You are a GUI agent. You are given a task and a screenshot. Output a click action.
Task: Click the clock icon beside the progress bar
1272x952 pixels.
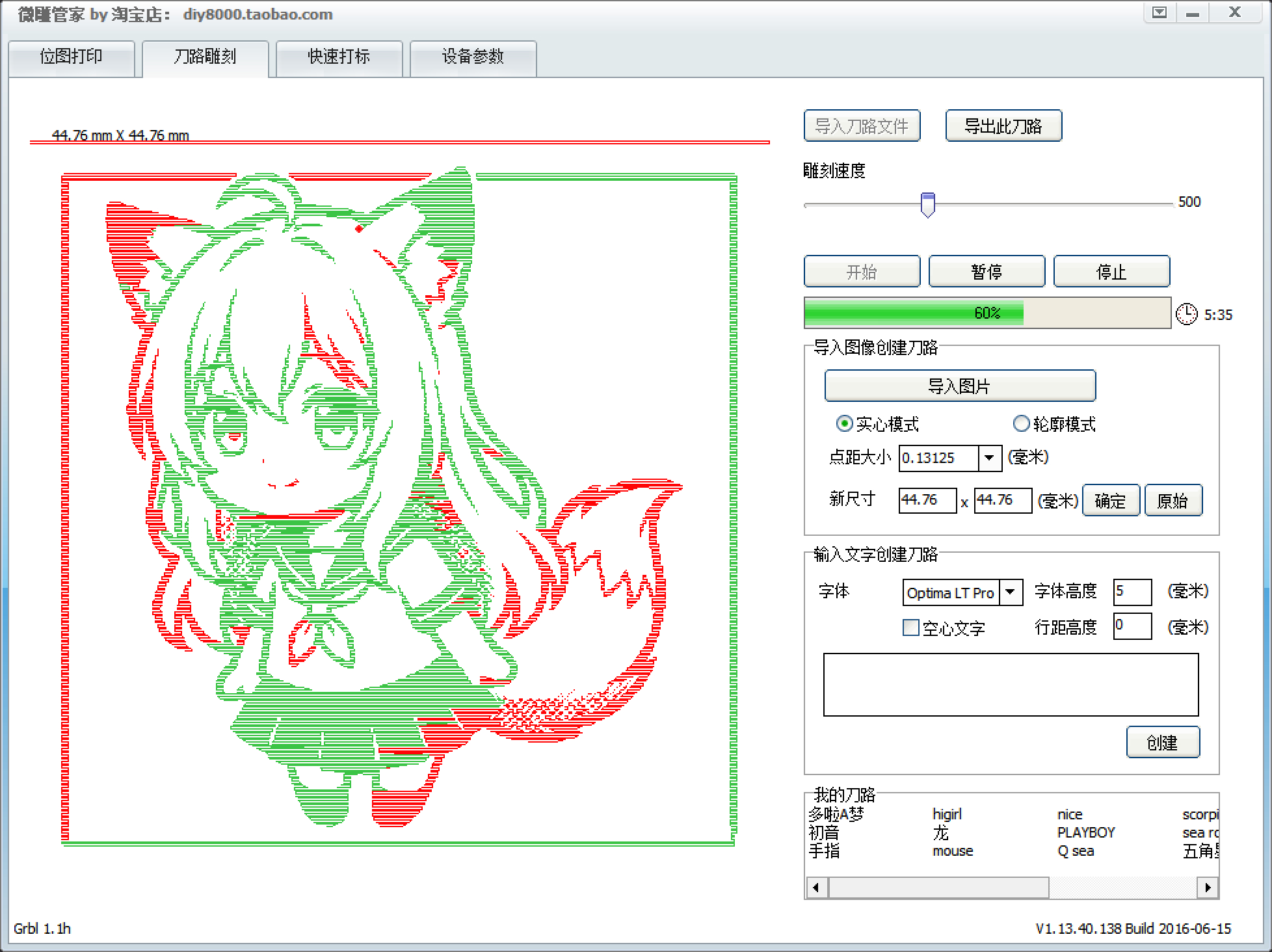tap(1186, 314)
